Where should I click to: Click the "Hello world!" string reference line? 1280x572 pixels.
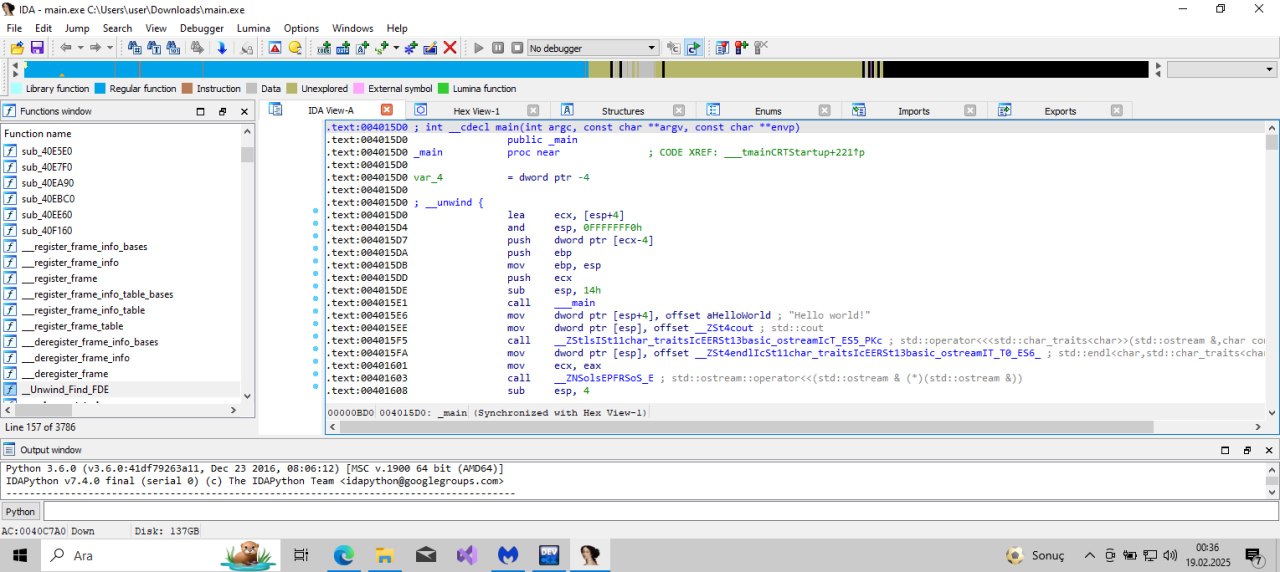[795, 315]
